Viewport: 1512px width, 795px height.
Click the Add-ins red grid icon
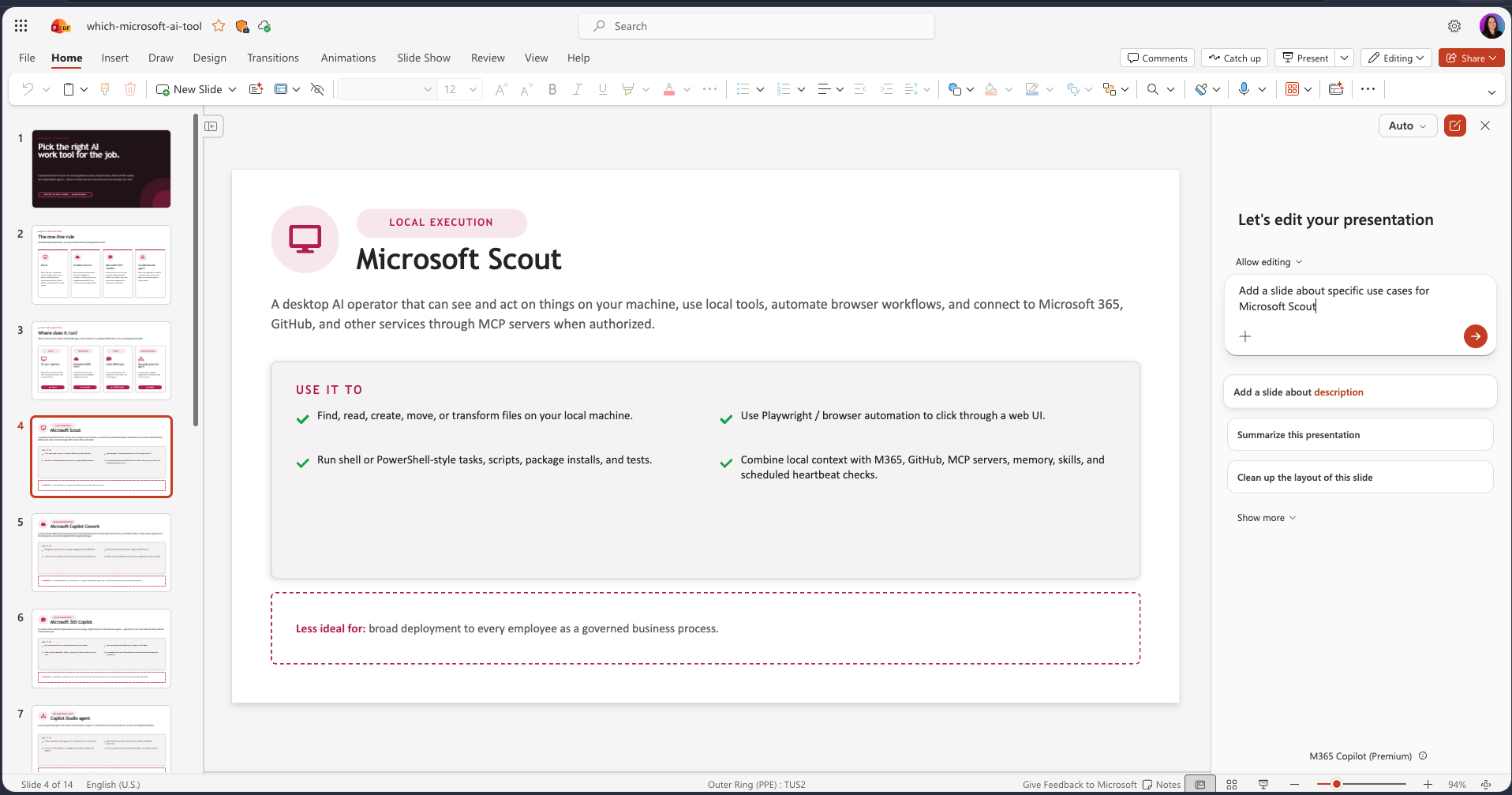(x=1292, y=89)
